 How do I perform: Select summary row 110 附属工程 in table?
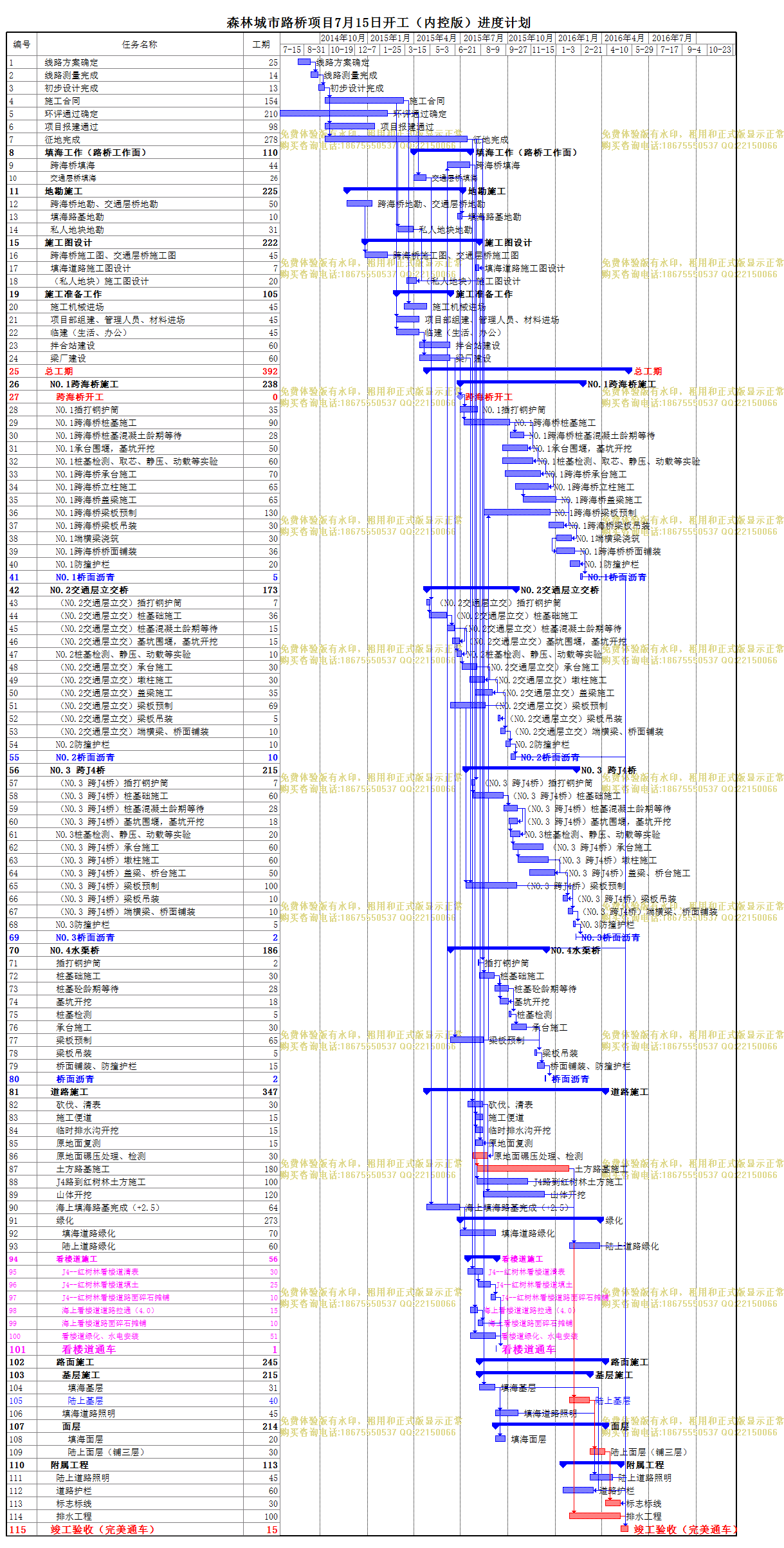(x=143, y=1465)
